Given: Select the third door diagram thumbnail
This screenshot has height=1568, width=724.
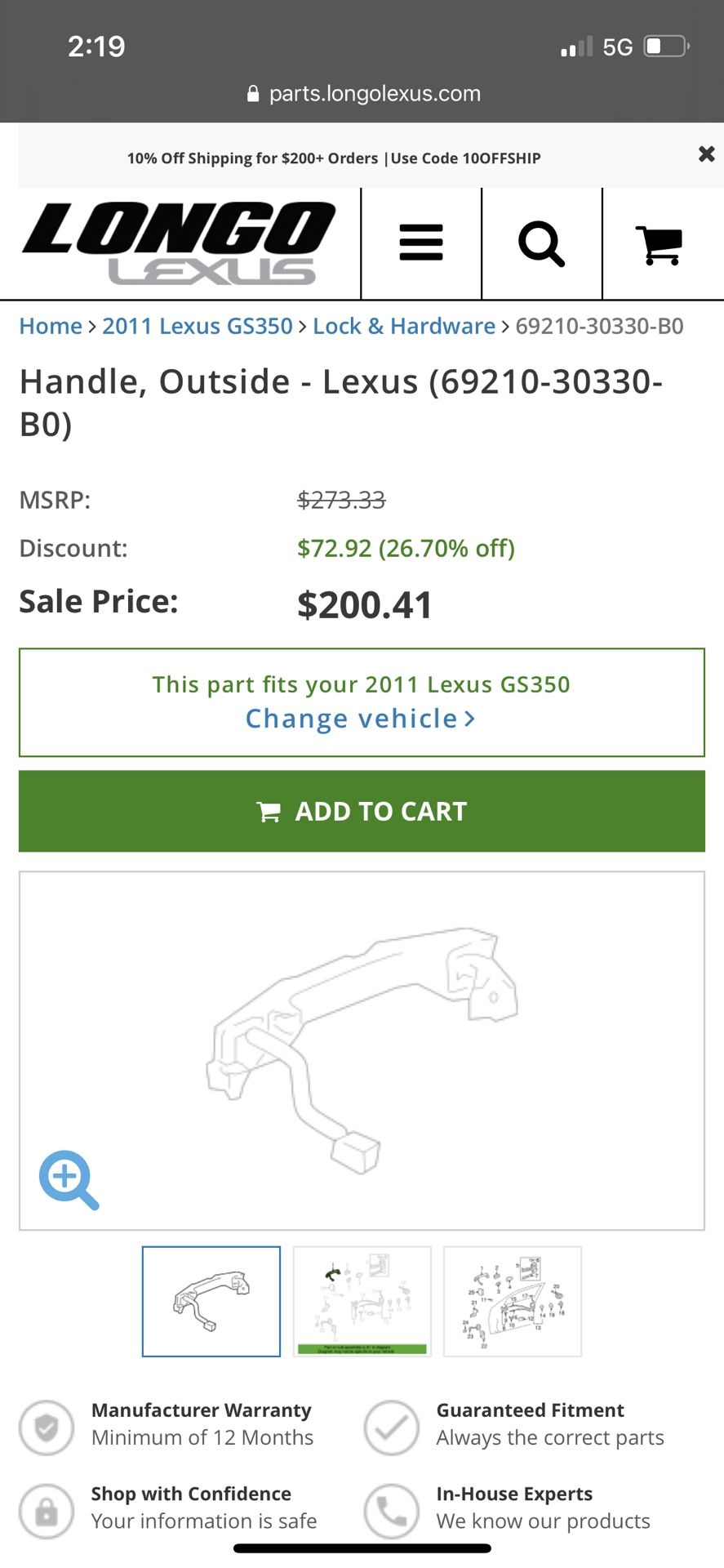Looking at the screenshot, I should point(513,1301).
